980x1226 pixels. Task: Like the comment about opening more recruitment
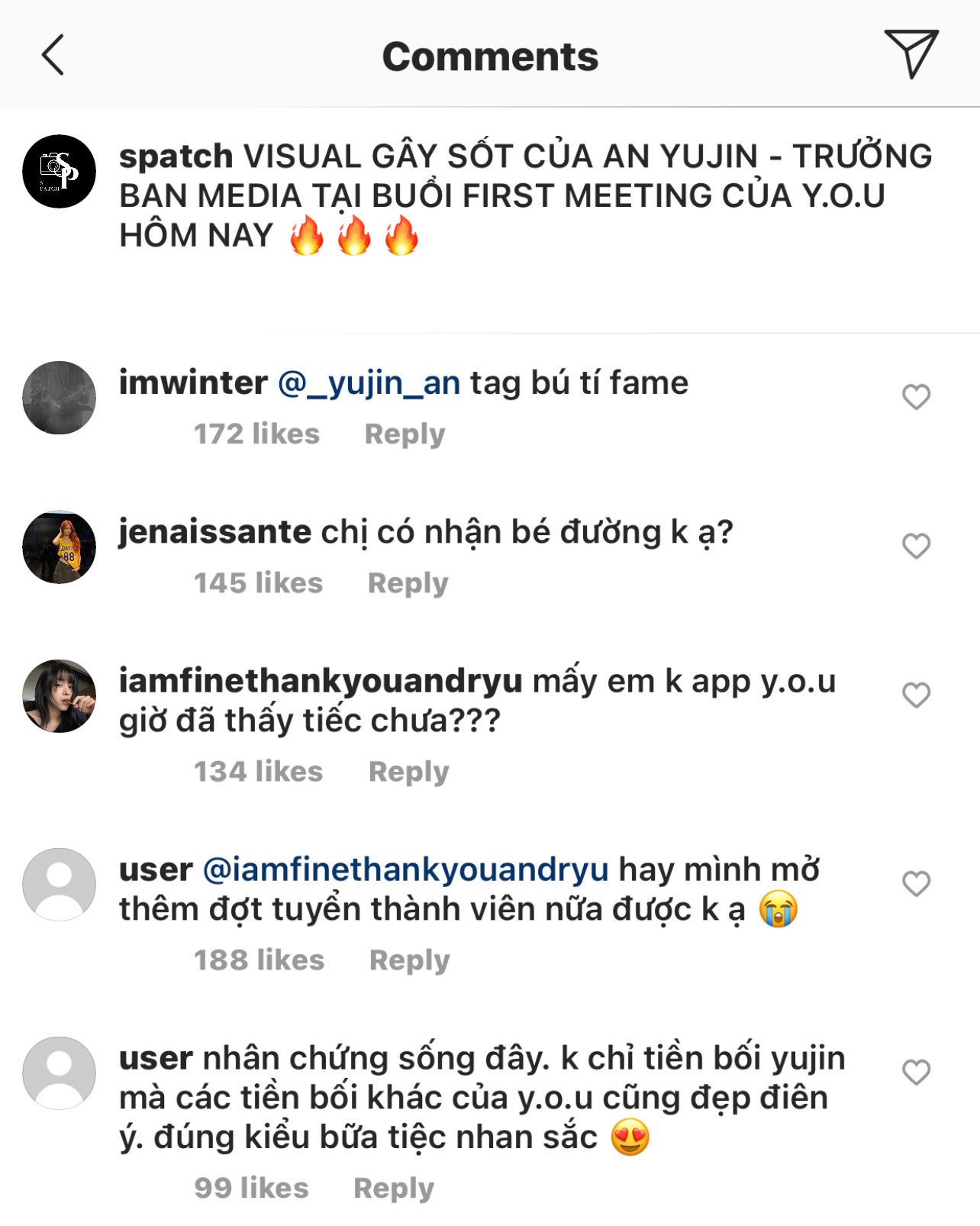click(x=916, y=883)
